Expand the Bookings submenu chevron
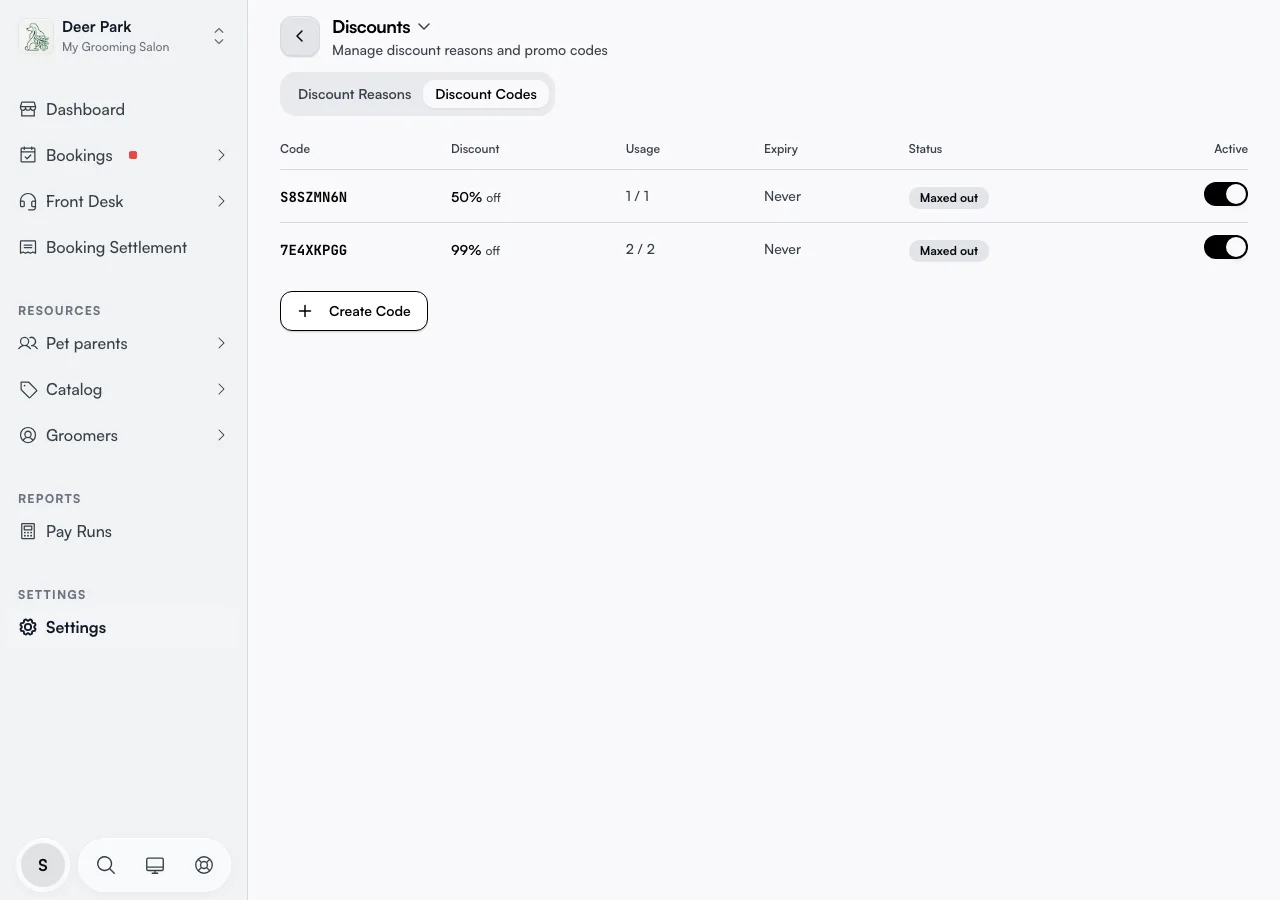The image size is (1280, 900). point(221,155)
